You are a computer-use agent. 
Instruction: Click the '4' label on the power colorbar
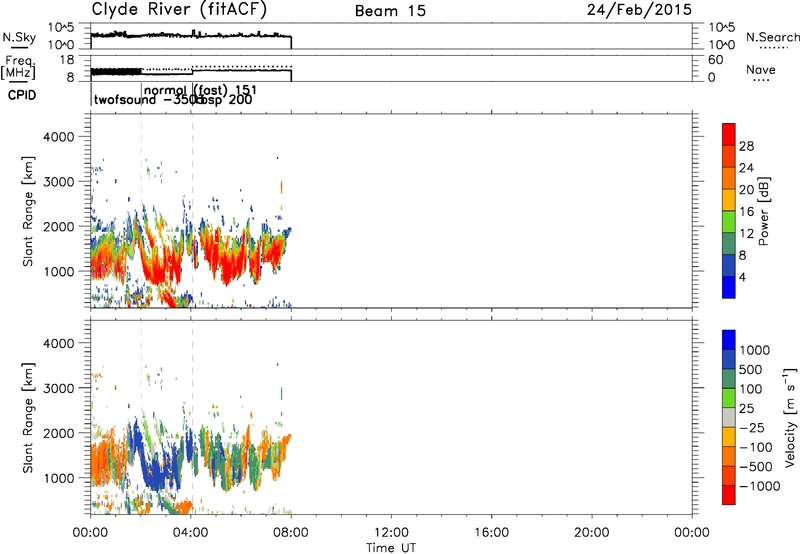[x=742, y=277]
